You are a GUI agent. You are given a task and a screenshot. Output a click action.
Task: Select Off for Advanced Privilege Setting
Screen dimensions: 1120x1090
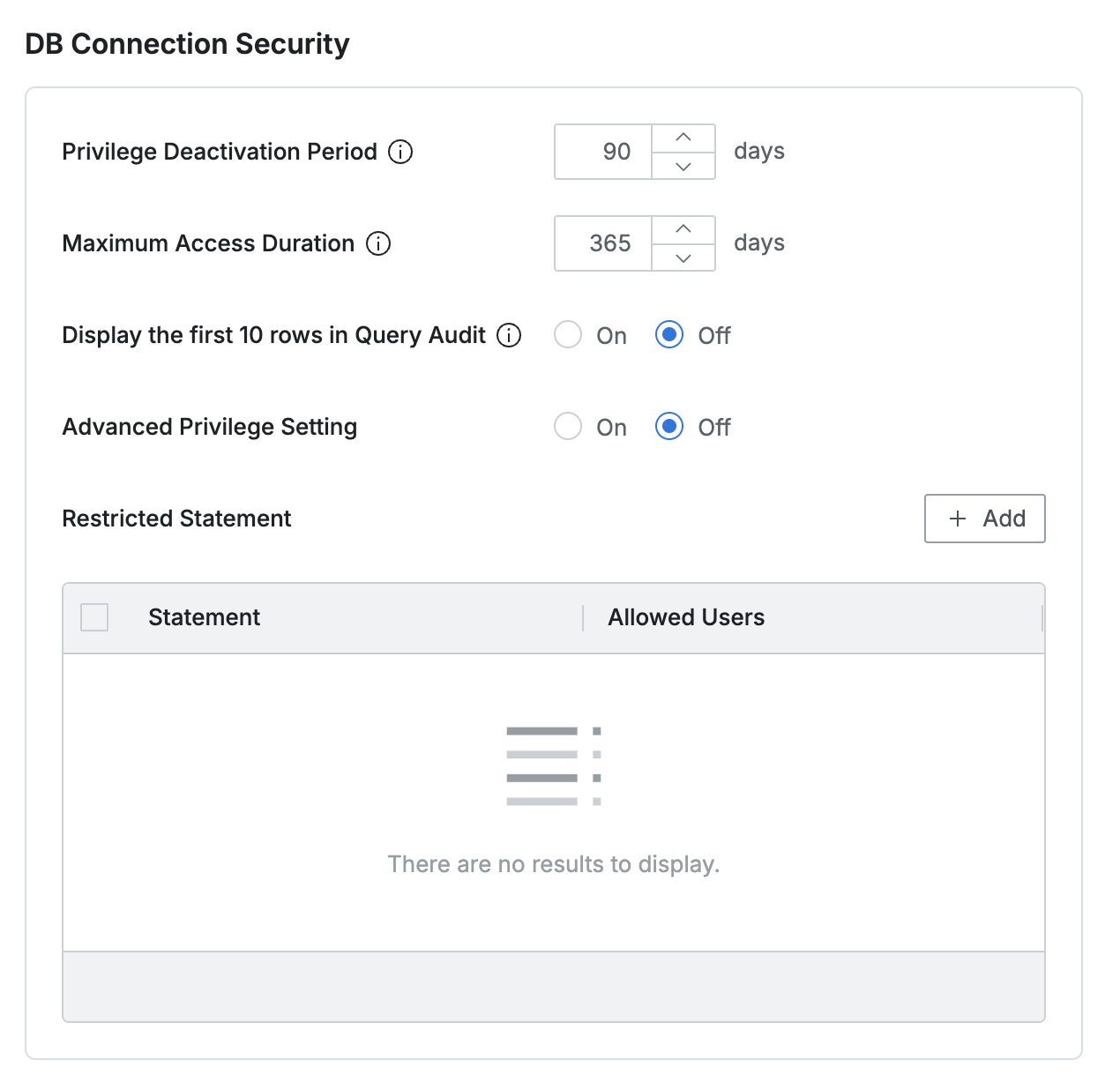669,427
